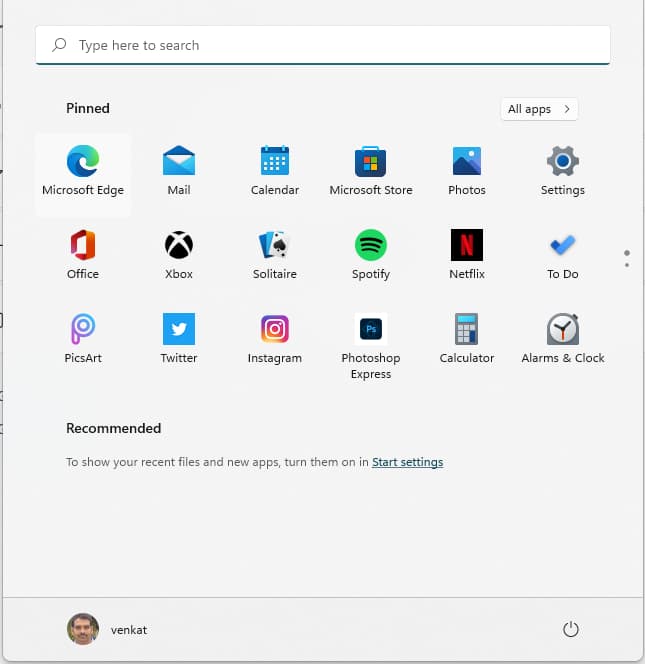Open the To Do app
The image size is (645, 664).
562,255
